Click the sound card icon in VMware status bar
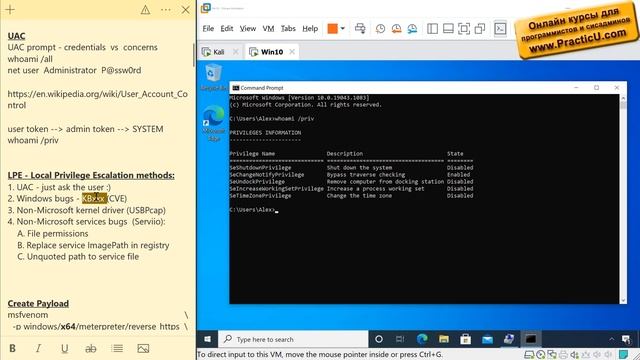This screenshot has height=360, width=640. click(x=575, y=354)
